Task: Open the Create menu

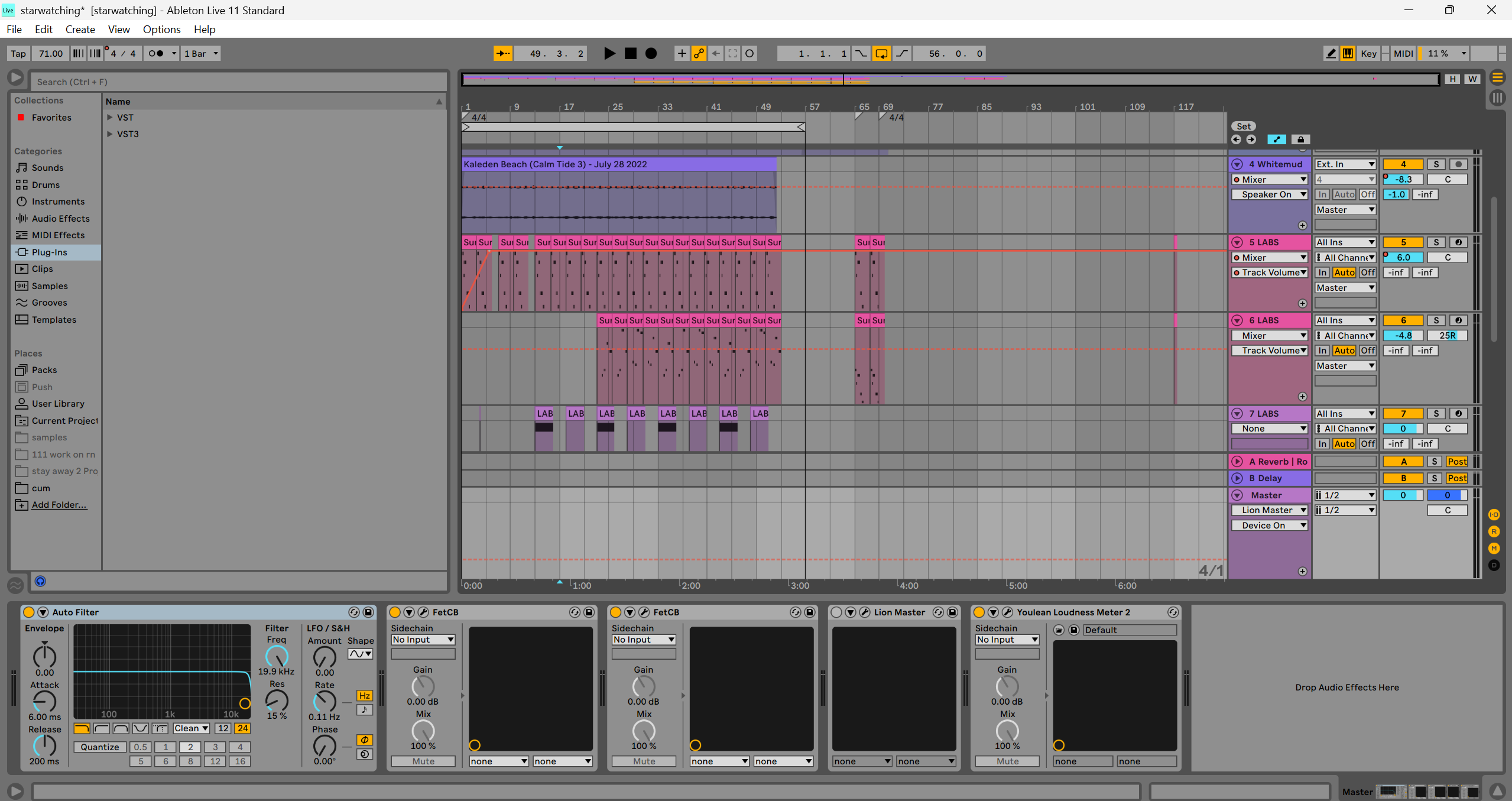Action: click(x=80, y=30)
